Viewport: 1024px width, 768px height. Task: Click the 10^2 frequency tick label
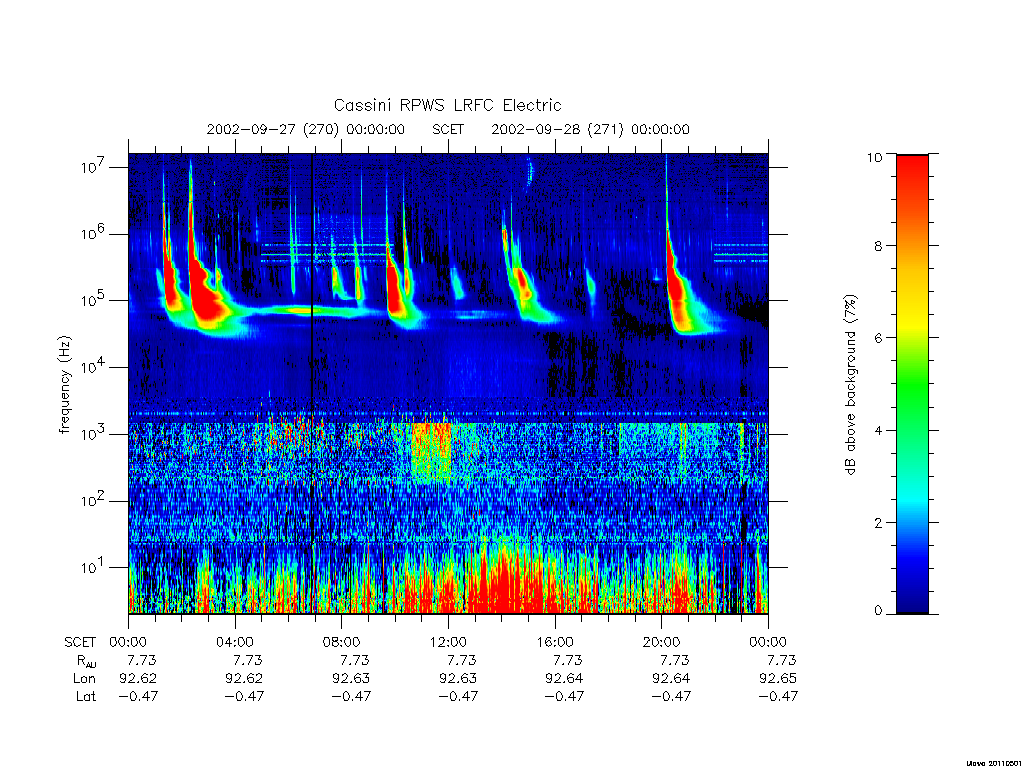point(93,501)
